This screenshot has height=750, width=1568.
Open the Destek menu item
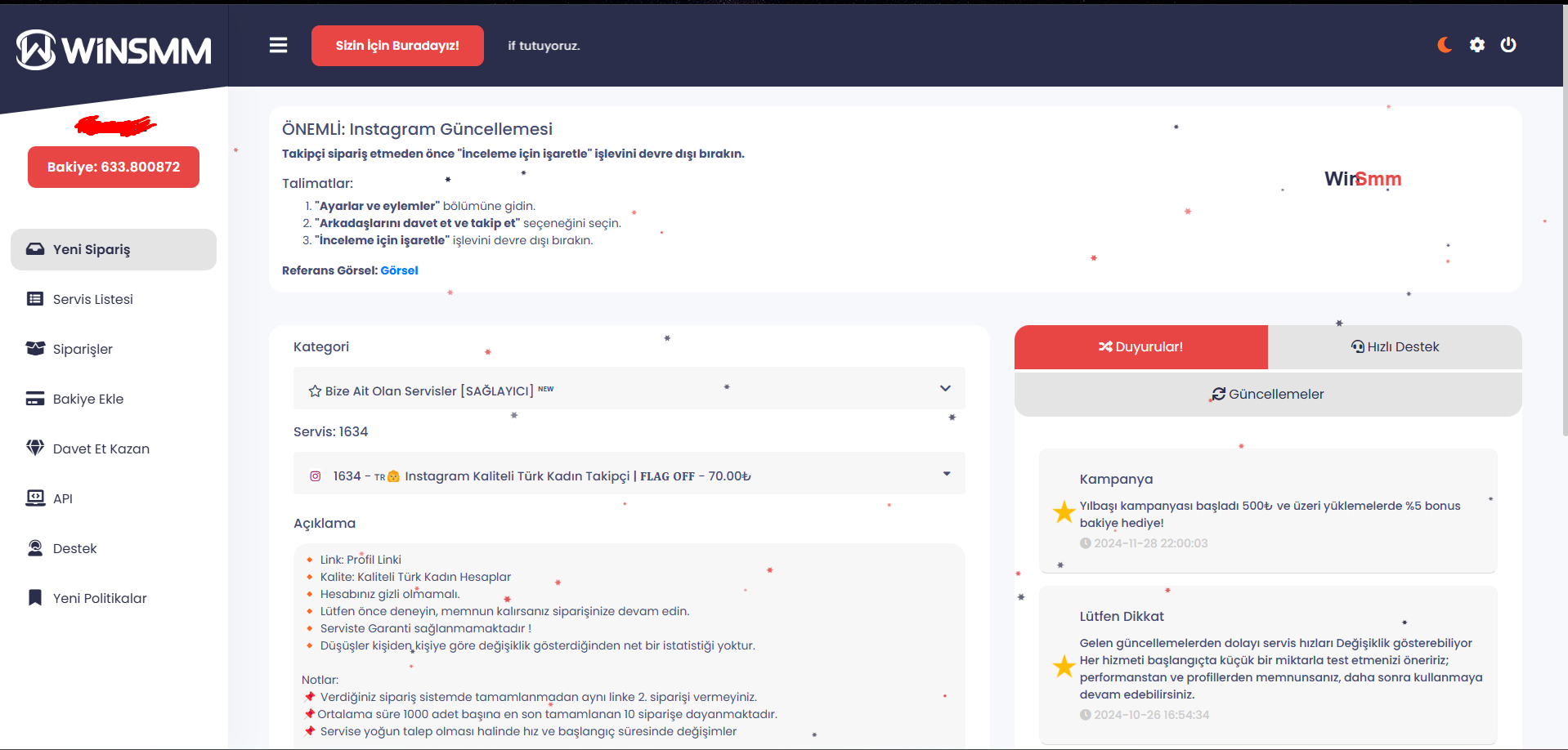click(x=114, y=548)
